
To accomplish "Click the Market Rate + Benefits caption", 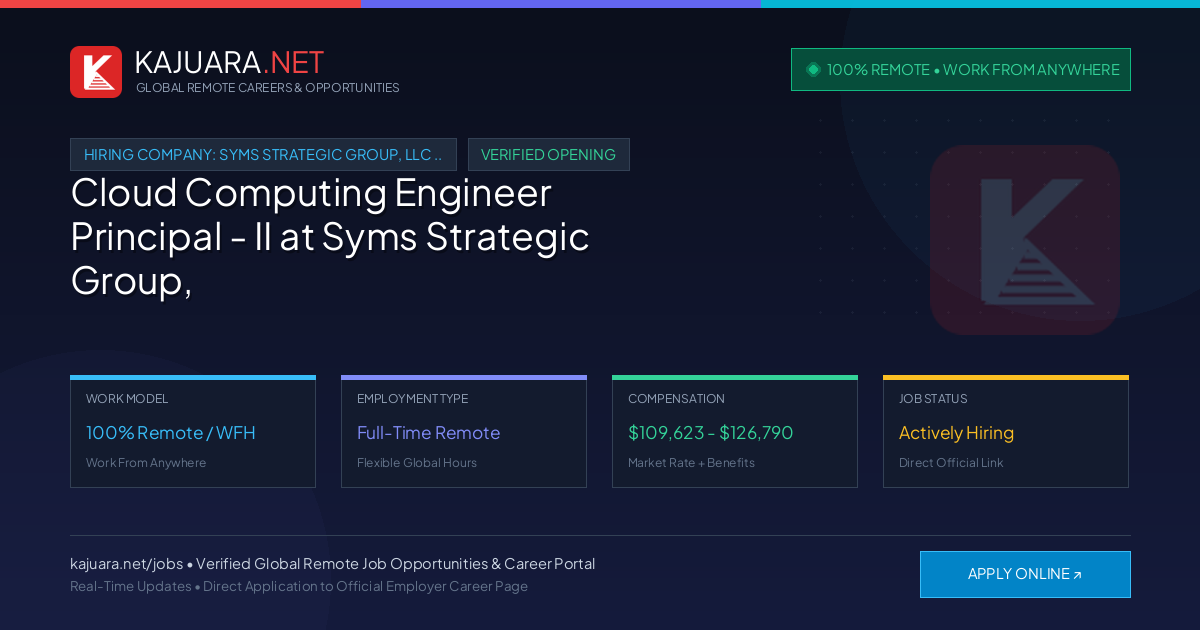I will (691, 463).
